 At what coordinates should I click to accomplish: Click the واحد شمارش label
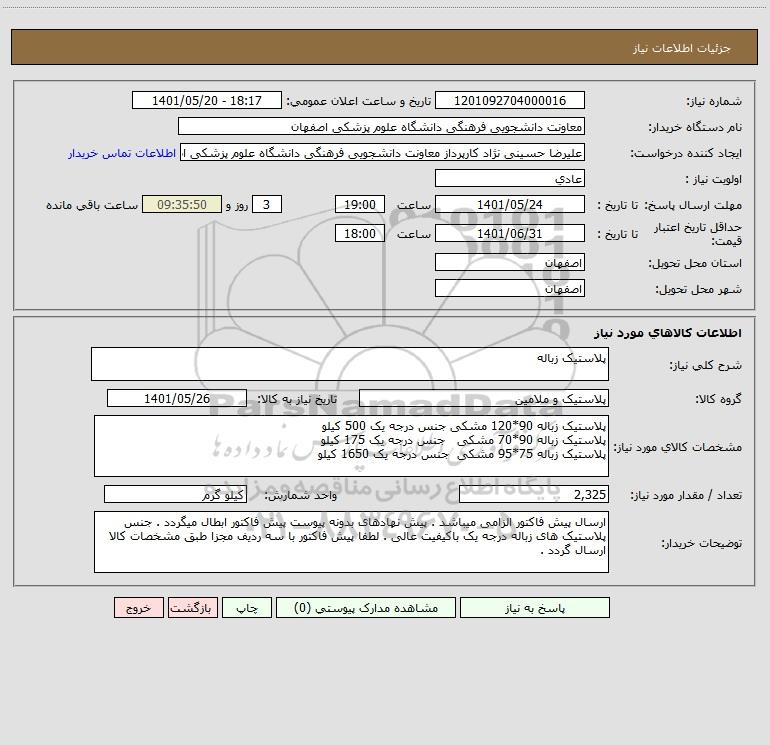pos(301,496)
